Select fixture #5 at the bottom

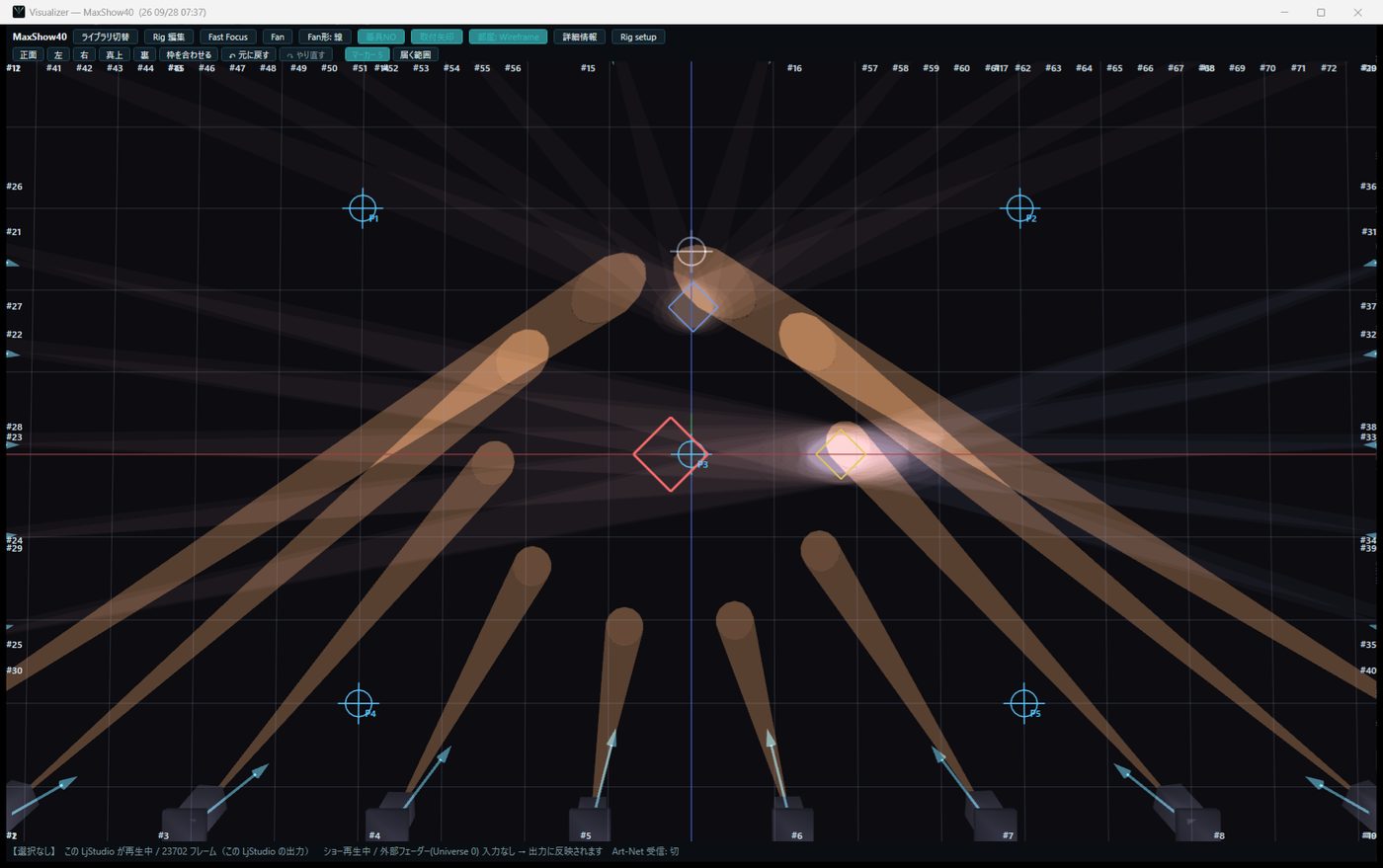click(x=589, y=820)
